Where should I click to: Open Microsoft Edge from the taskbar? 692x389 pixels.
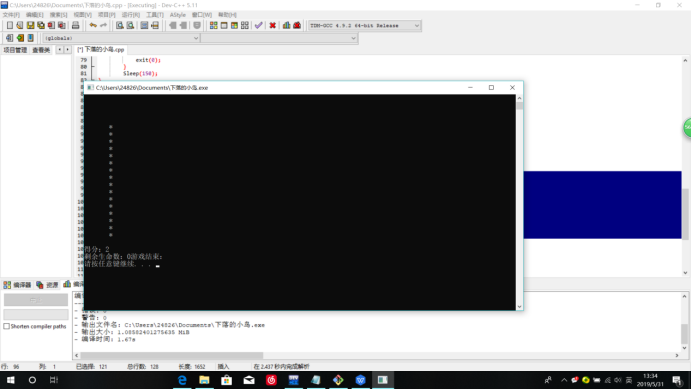(182, 380)
